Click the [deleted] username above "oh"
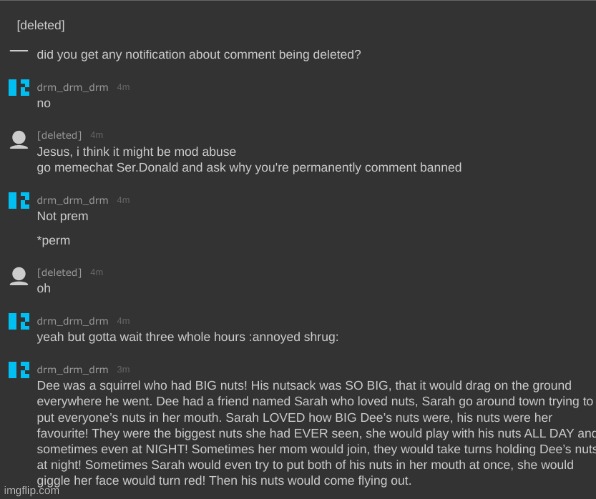The height and width of the screenshot is (499, 596). (59, 272)
